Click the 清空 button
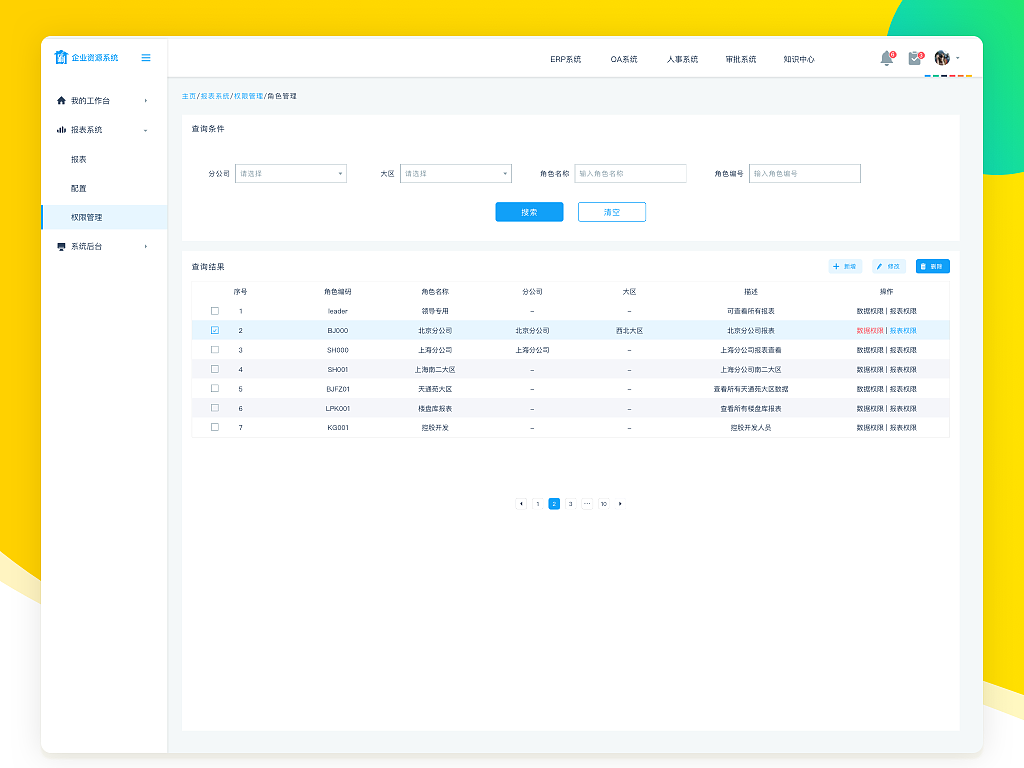This screenshot has width=1024, height=768. pyautogui.click(x=612, y=212)
